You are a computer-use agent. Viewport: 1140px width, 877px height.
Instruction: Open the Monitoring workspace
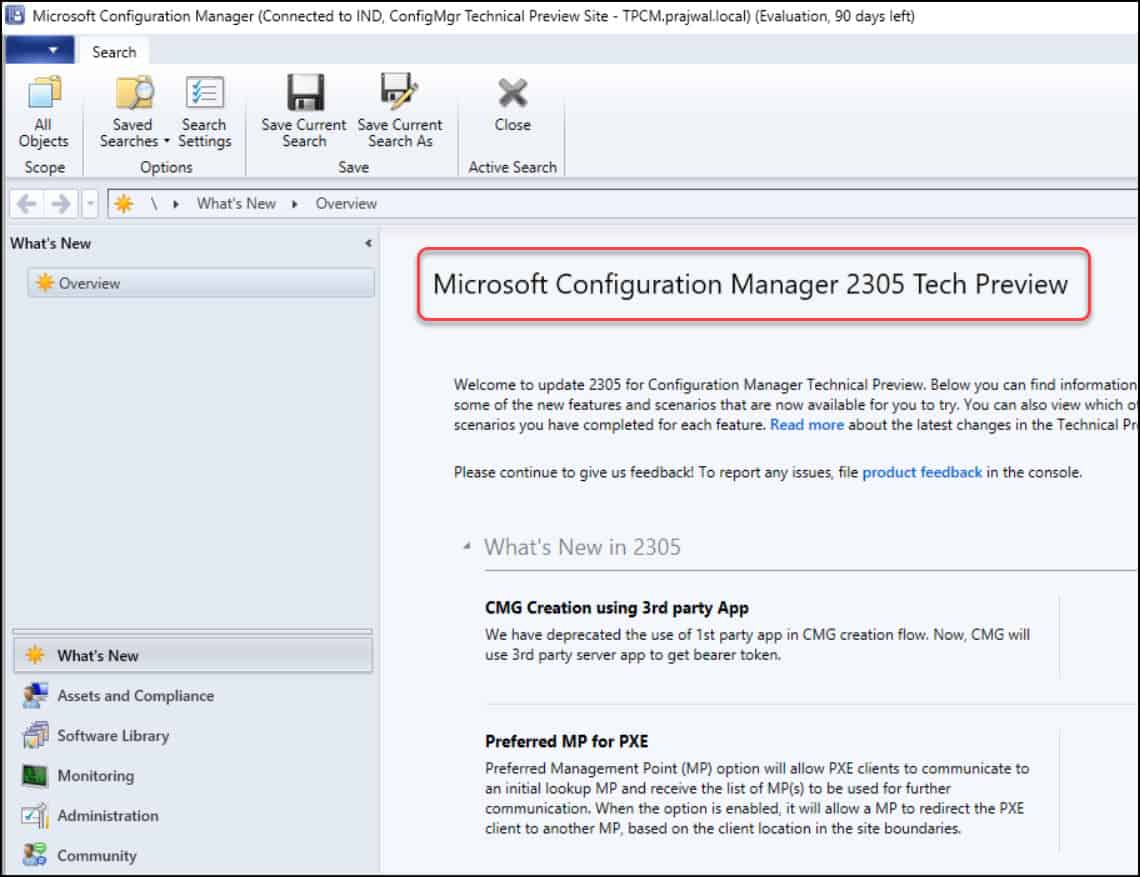193,775
